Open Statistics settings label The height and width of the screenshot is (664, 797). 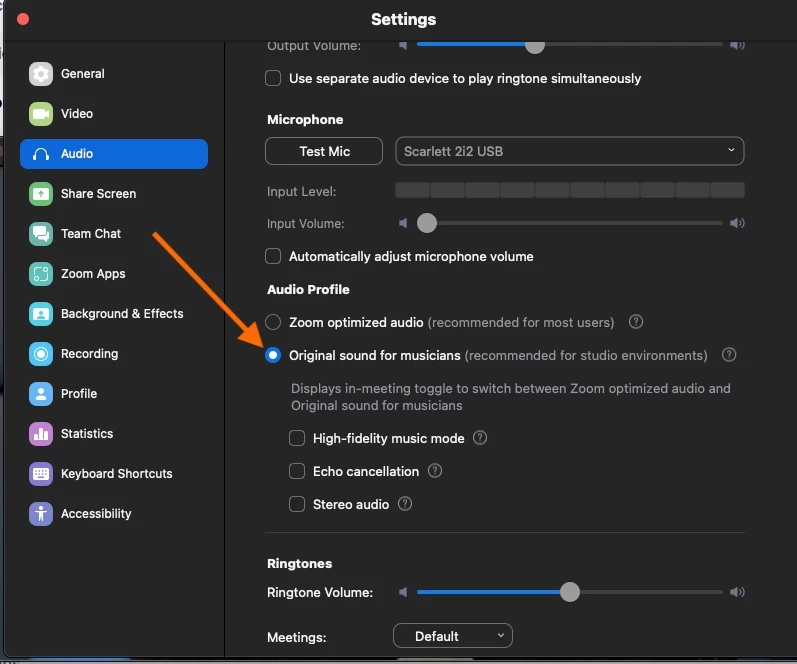pos(87,434)
